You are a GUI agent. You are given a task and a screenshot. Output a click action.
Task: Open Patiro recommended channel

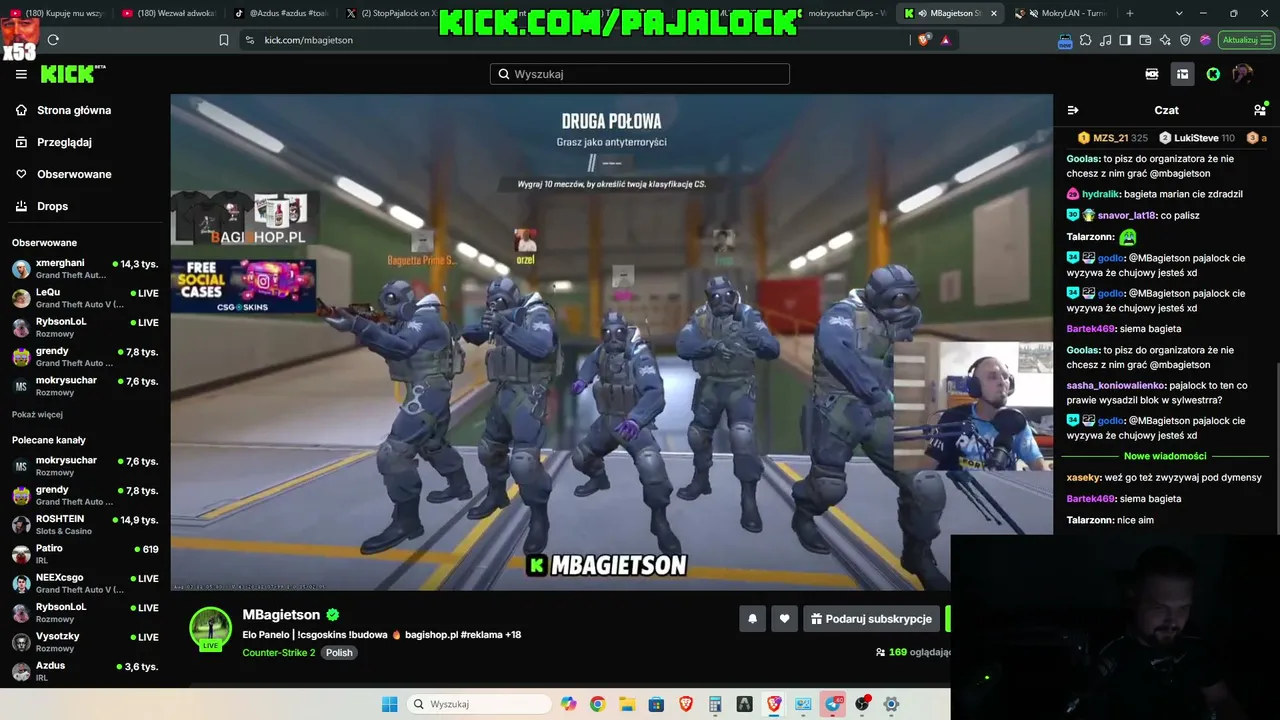[85, 554]
